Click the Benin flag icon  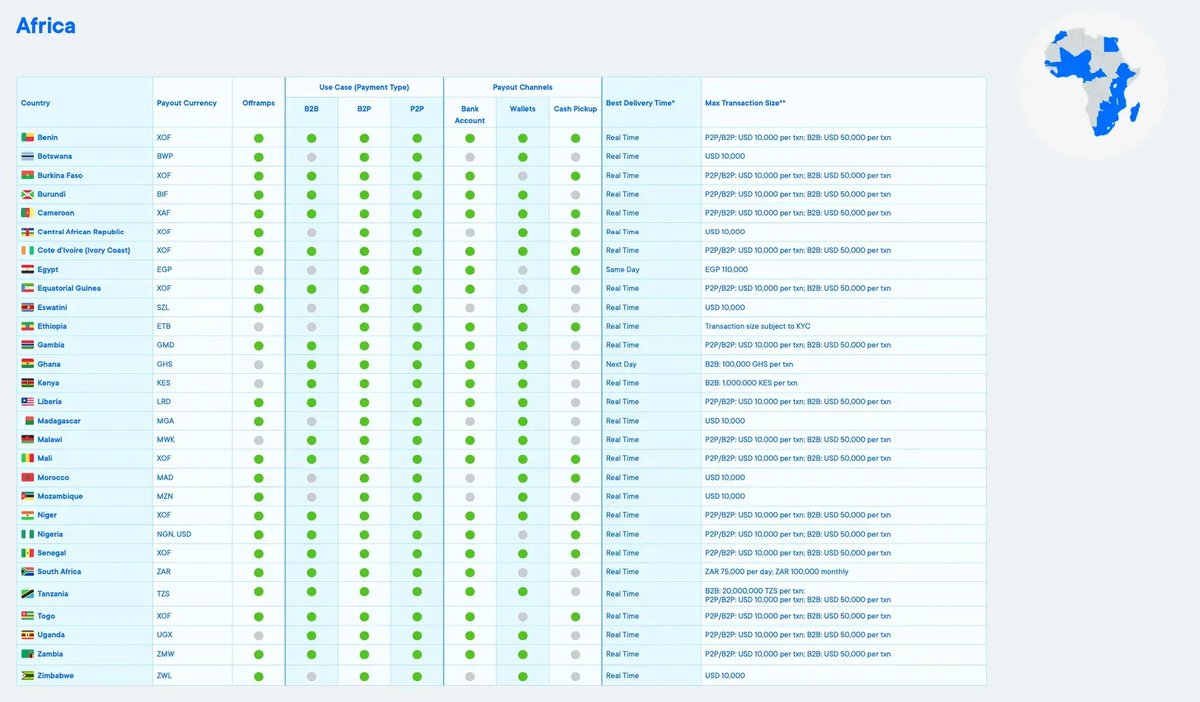[x=27, y=137]
